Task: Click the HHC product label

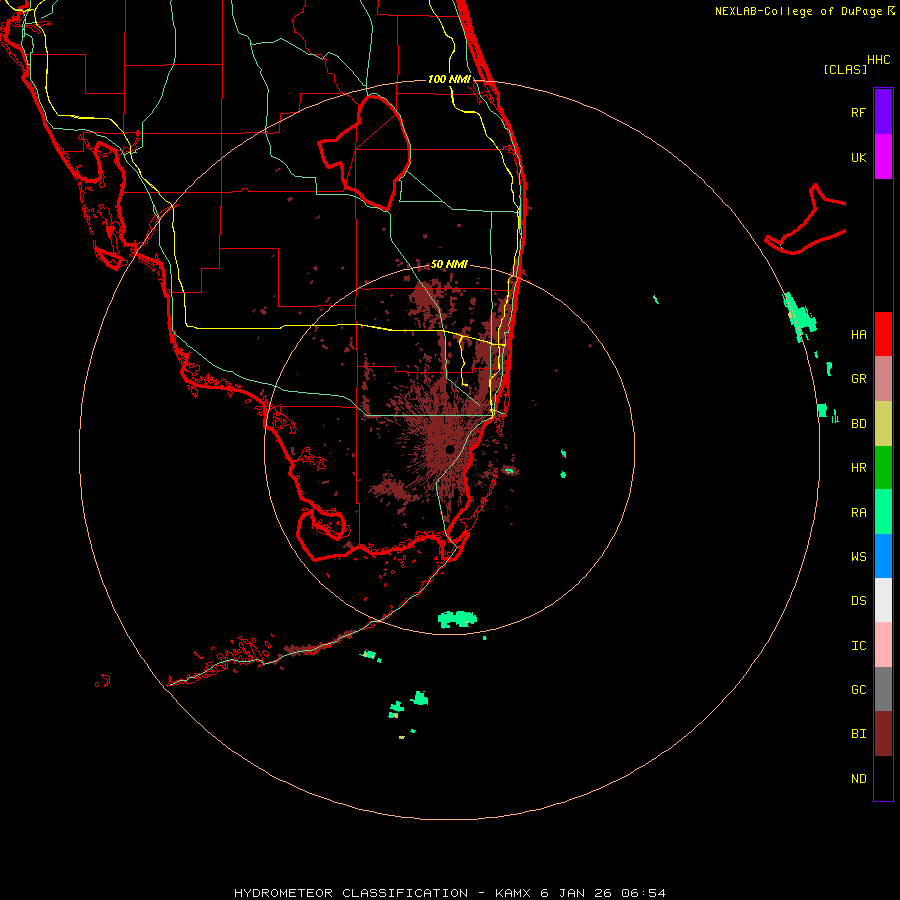Action: tap(878, 60)
